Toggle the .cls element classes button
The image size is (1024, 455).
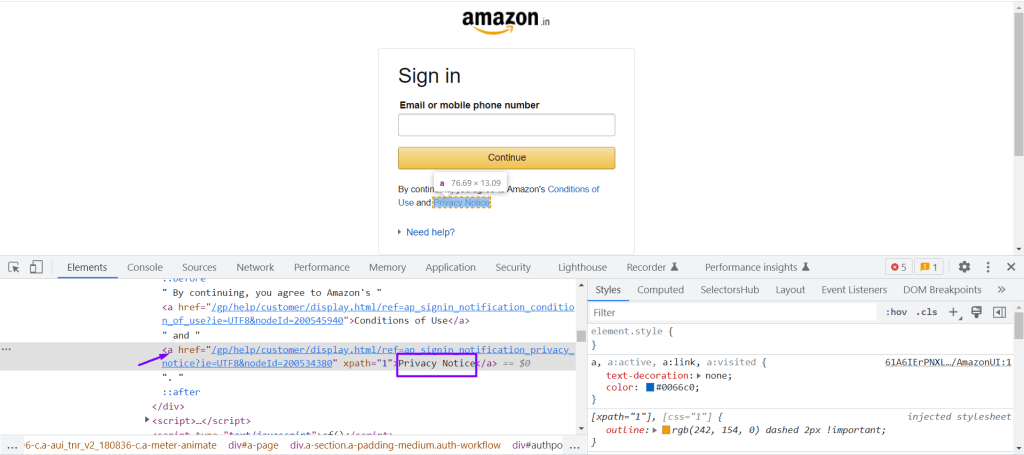pos(927,312)
